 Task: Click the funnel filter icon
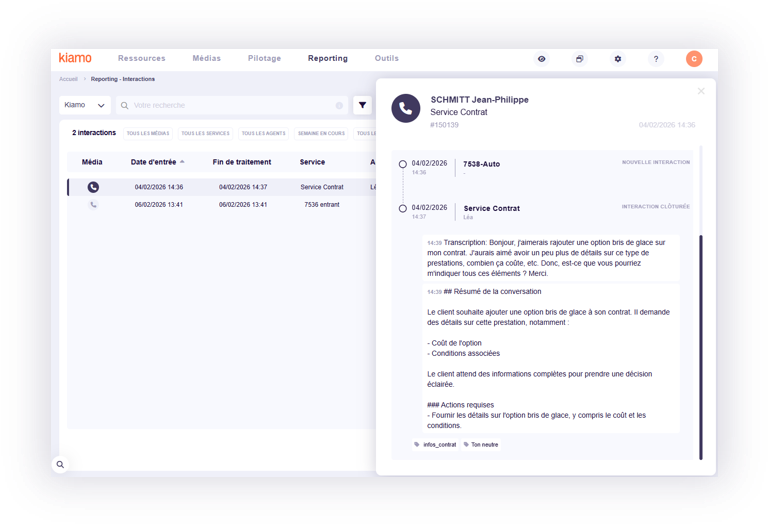click(x=362, y=105)
